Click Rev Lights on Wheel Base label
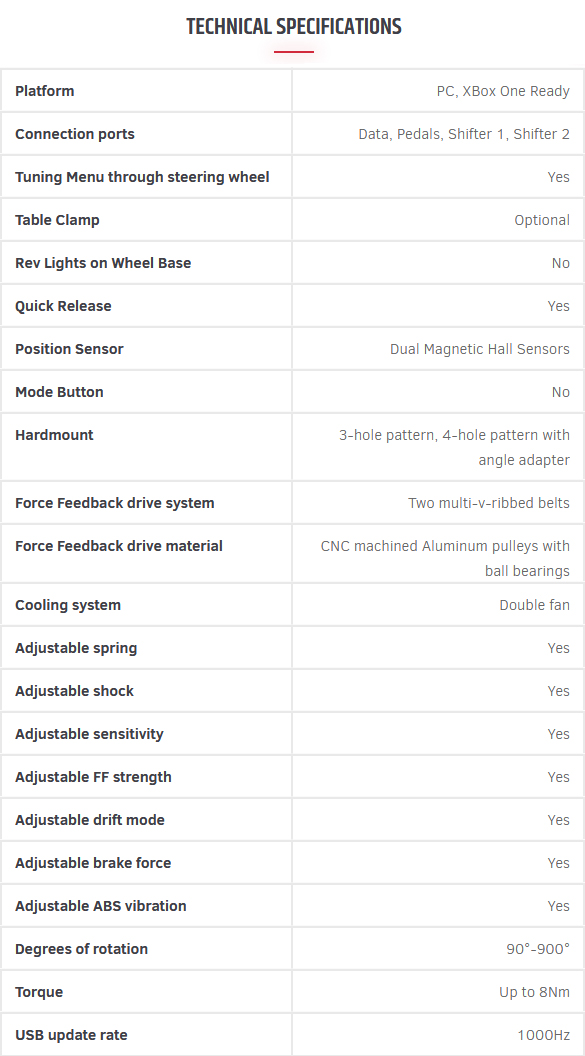Image resolution: width=585 pixels, height=1056 pixels. pyautogui.click(x=103, y=263)
